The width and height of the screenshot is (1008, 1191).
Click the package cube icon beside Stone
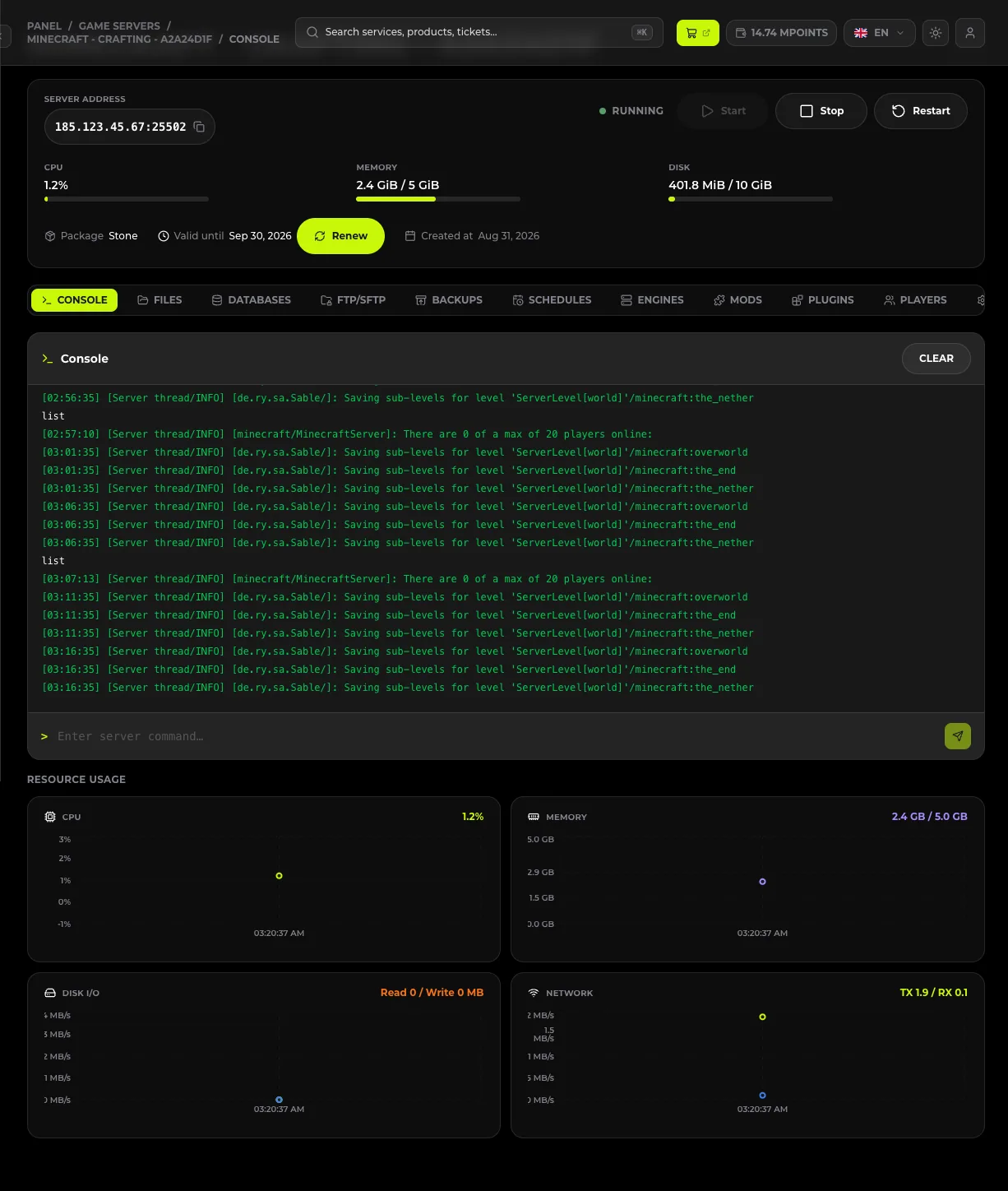[x=50, y=236]
